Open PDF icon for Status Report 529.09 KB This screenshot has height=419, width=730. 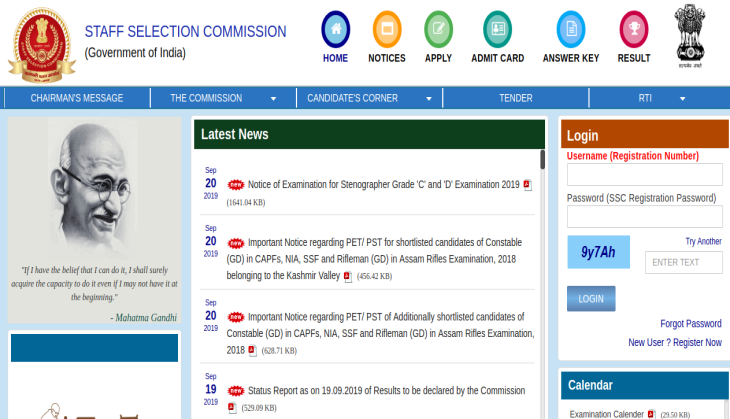[232, 408]
